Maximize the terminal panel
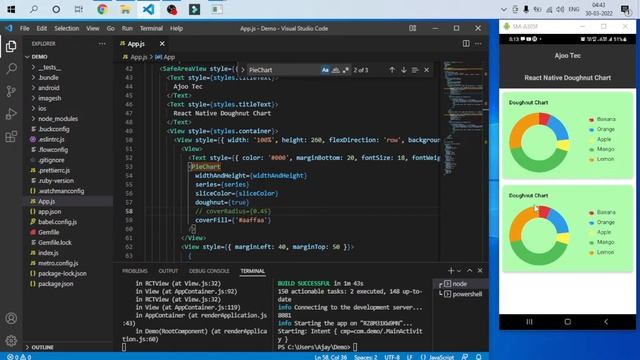 tap(469, 271)
